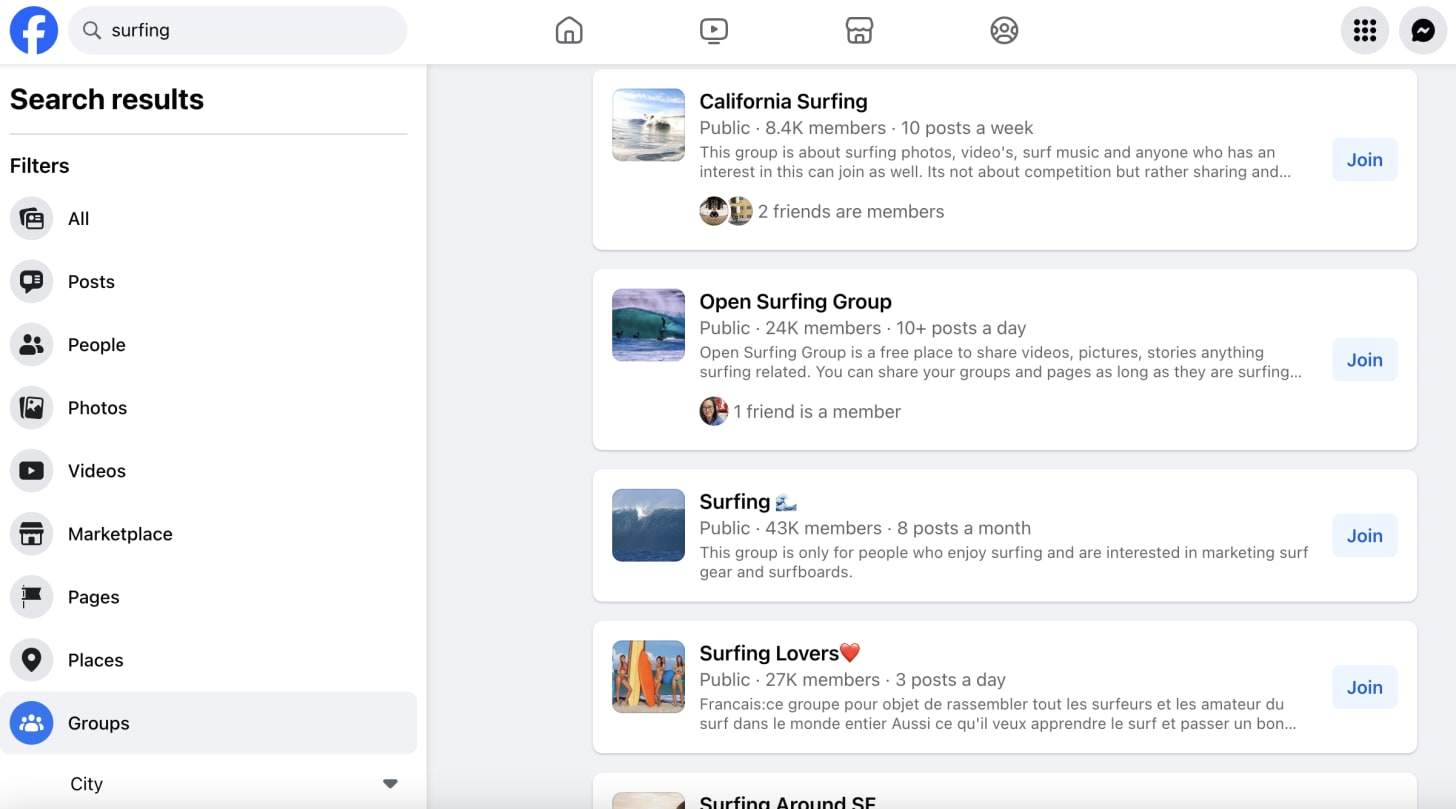Choose the All filter label
Image resolution: width=1456 pixels, height=809 pixels.
79,219
